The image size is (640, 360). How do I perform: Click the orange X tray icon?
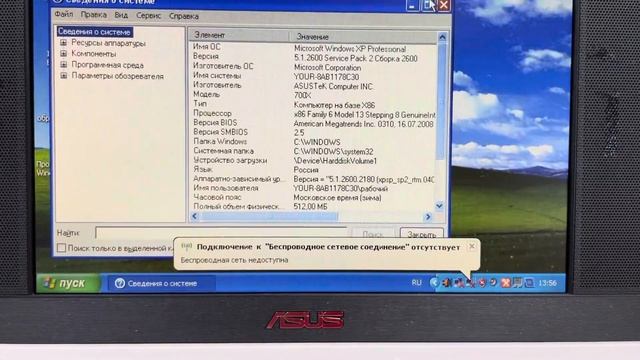tap(506, 282)
